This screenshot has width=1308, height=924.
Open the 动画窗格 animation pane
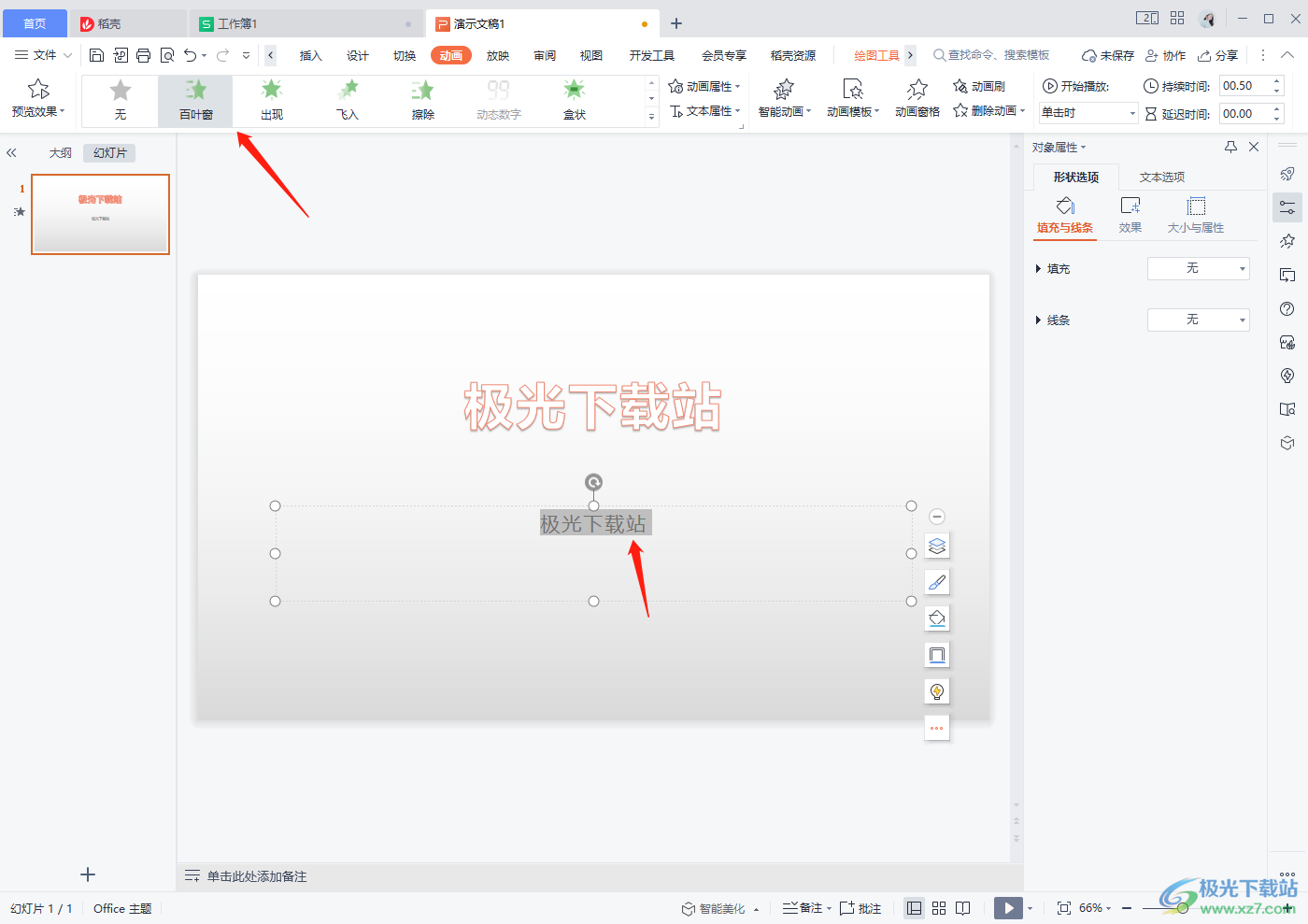(x=917, y=100)
